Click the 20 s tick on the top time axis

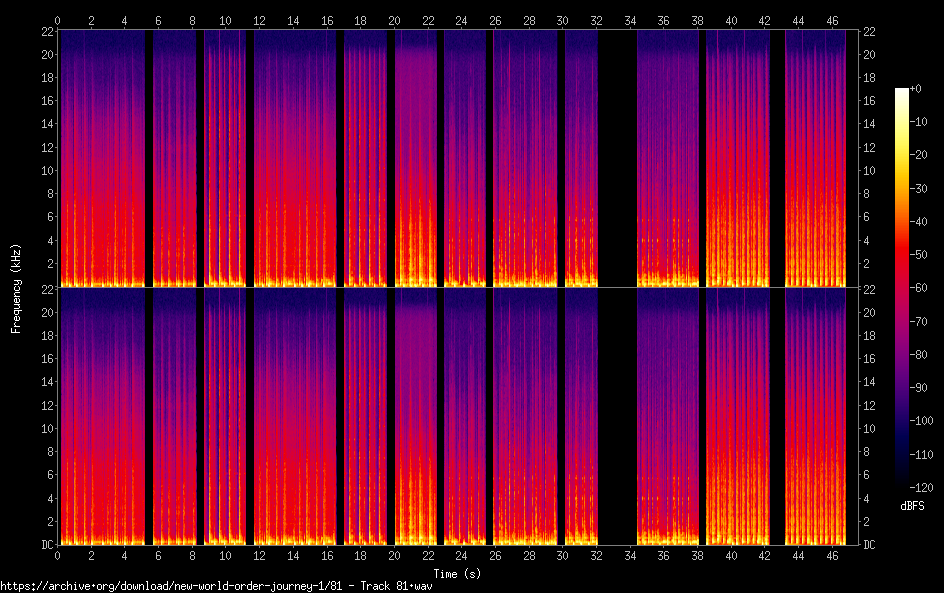394,20
